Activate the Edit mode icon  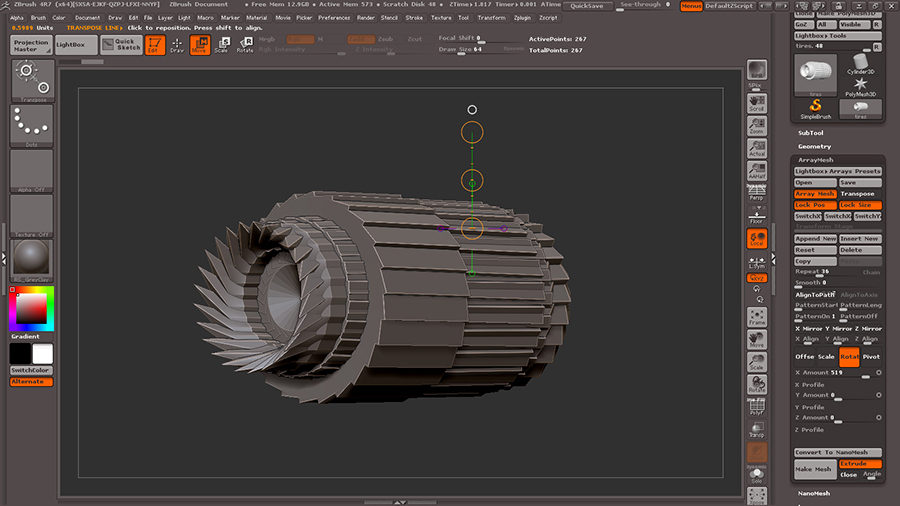155,45
